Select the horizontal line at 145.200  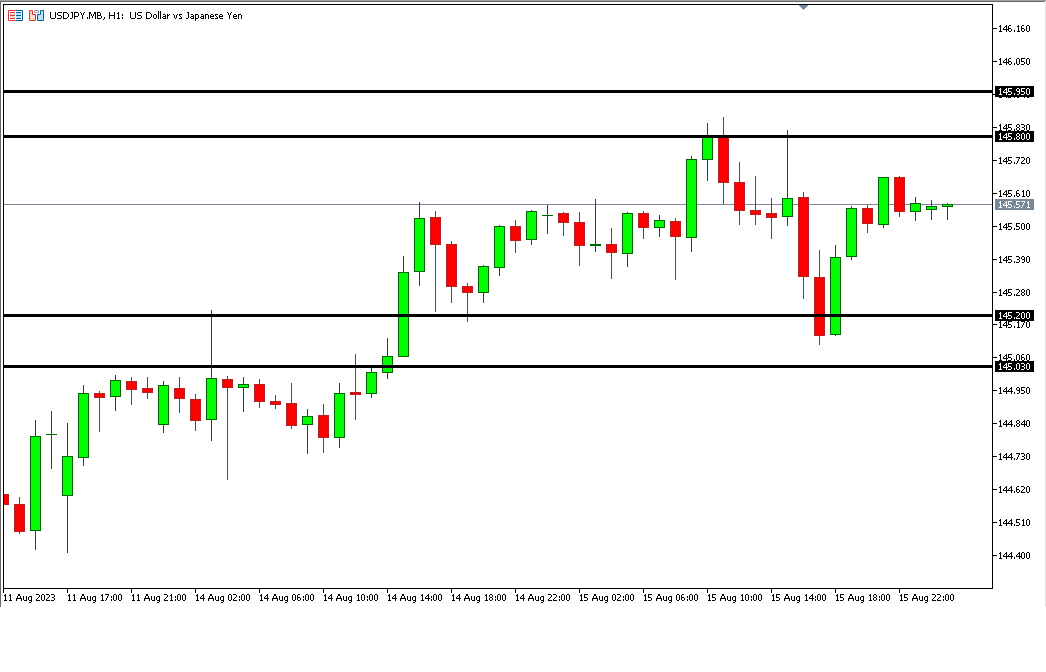498,315
